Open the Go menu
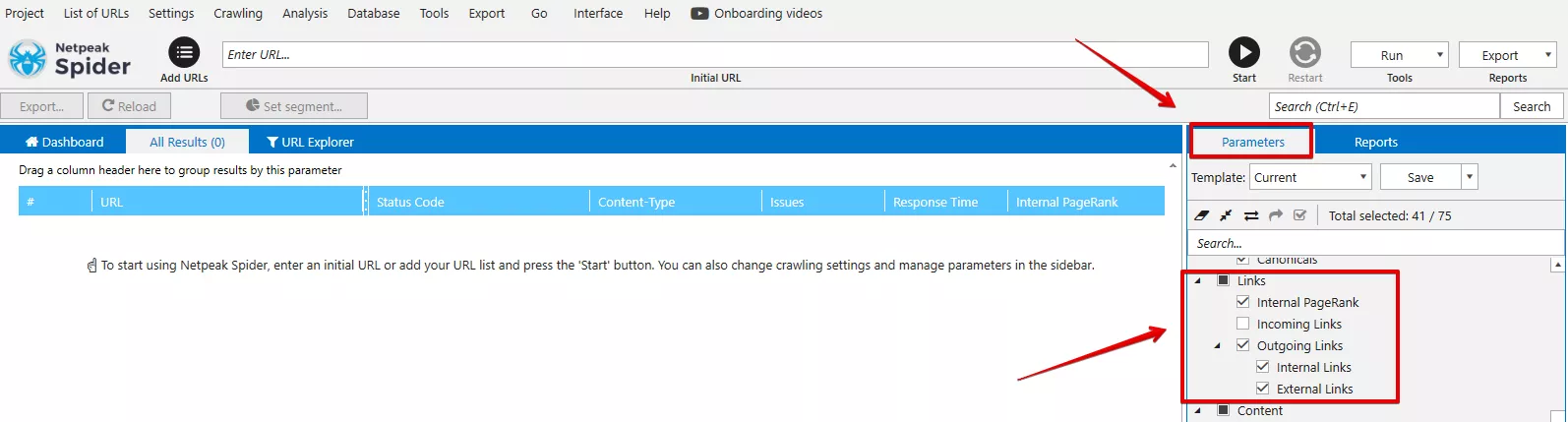This screenshot has height=422, width=1568. [x=539, y=13]
